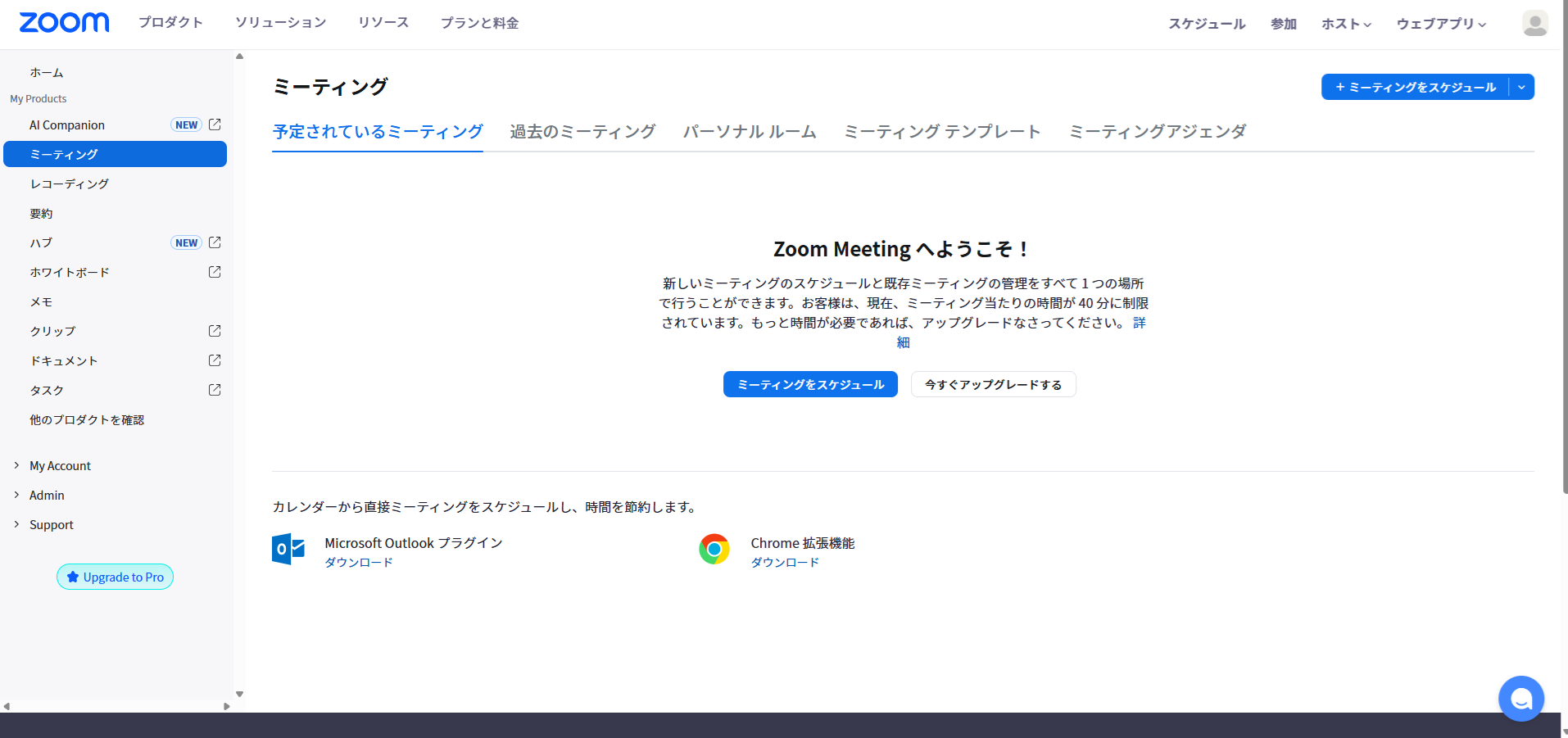Click the sidebar scrollbar down arrow

[239, 693]
